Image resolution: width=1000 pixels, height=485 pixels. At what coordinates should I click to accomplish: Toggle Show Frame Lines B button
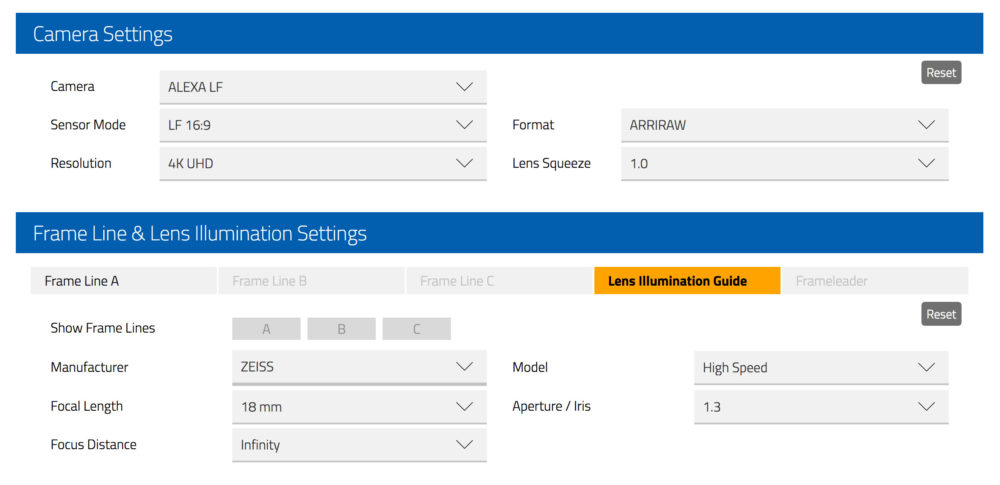click(341, 329)
